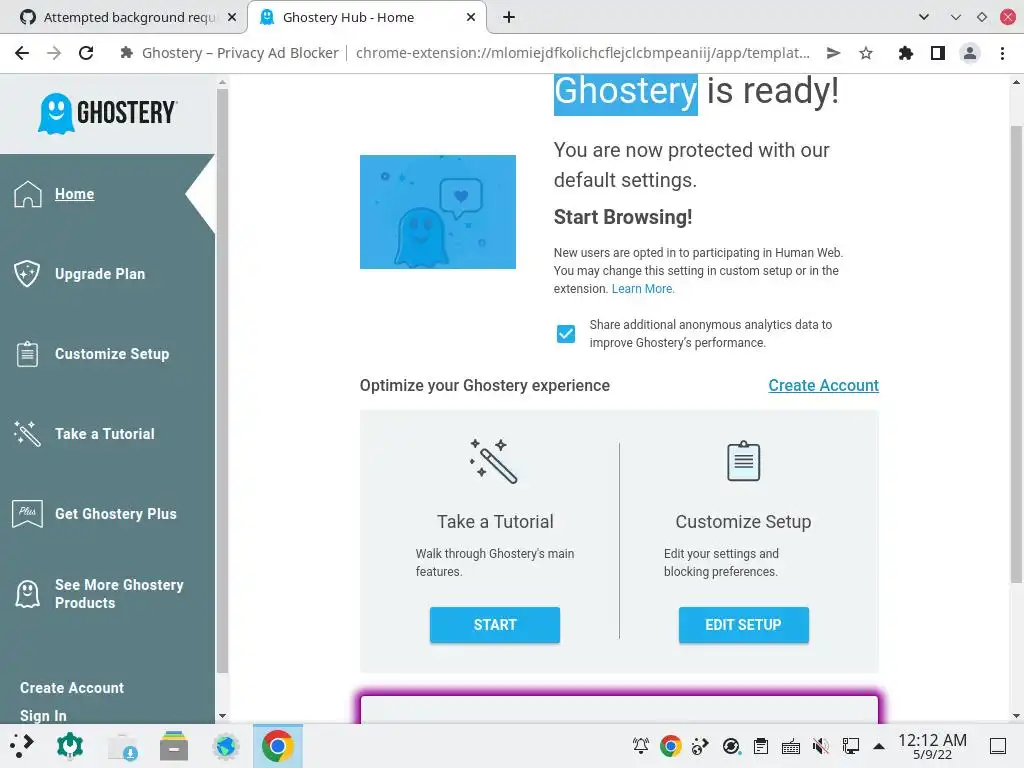The height and width of the screenshot is (768, 1024).
Task: Click the page scrollbar down arrow
Action: [1016, 716]
